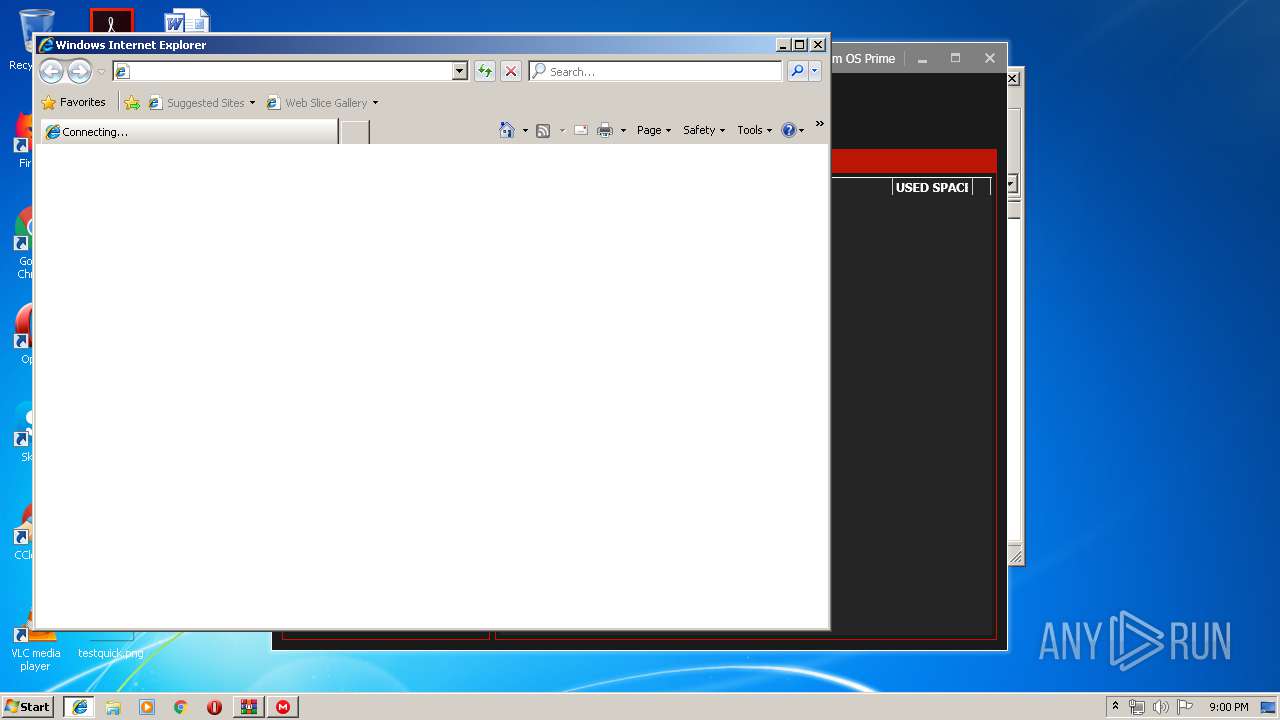The image size is (1280, 720).
Task: Select the Connecting... tab
Action: 189,131
